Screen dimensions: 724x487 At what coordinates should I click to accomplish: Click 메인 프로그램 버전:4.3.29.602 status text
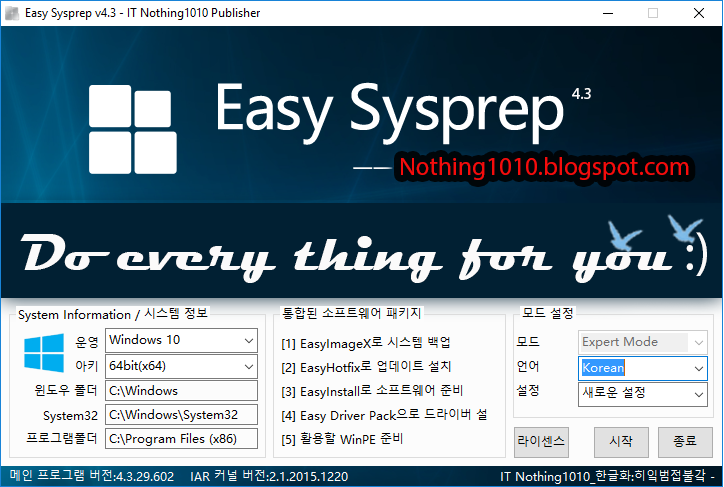click(92, 476)
